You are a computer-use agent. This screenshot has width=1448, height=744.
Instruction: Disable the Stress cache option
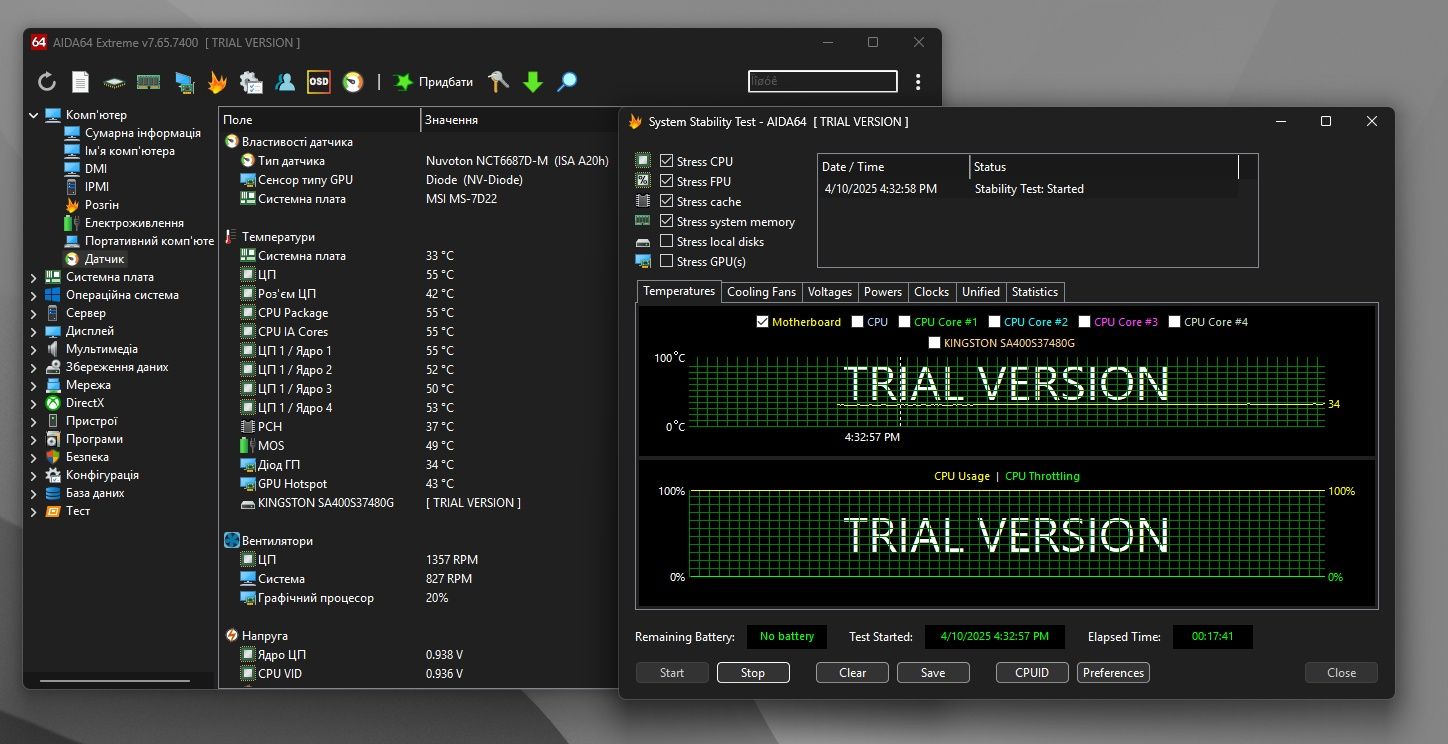coord(667,201)
